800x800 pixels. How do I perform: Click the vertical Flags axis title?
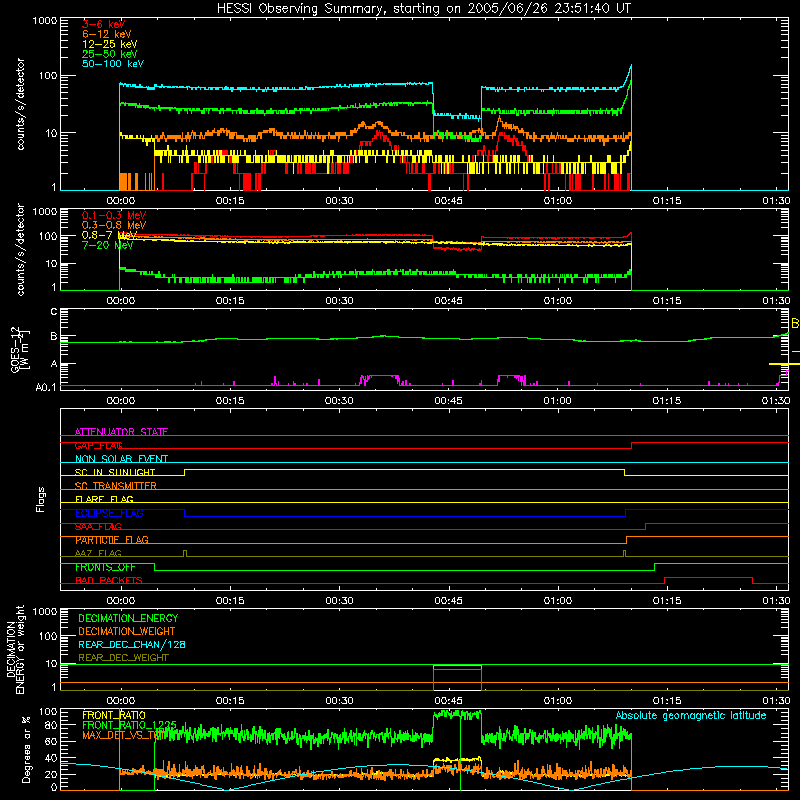tap(40, 499)
